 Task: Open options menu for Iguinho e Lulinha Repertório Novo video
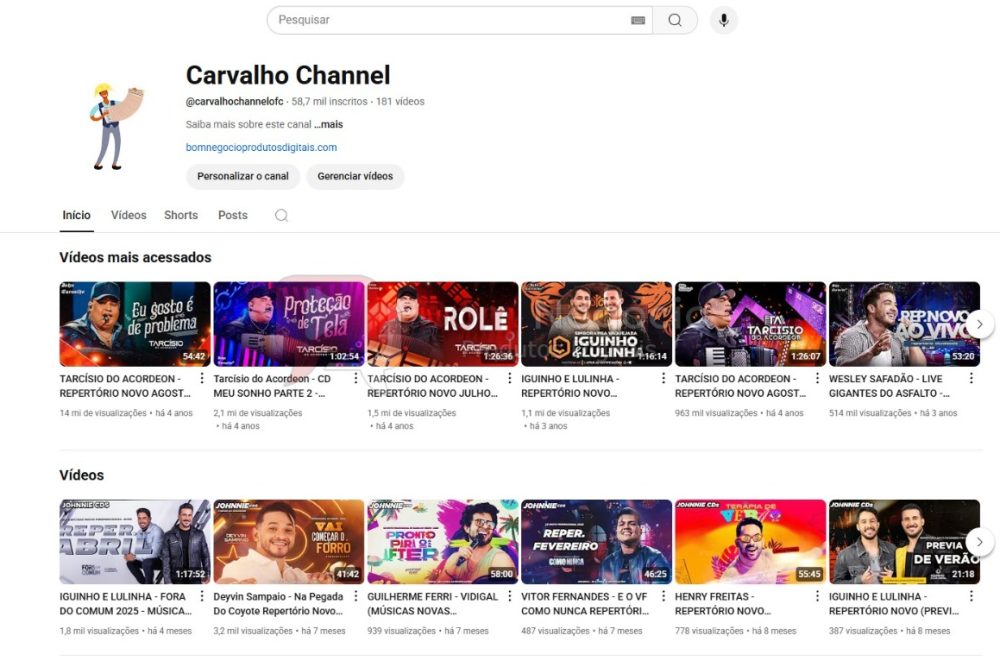pyautogui.click(x=663, y=379)
